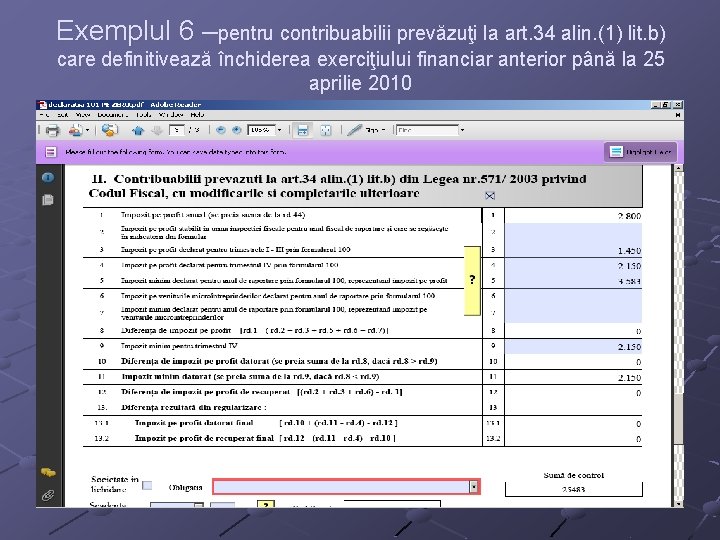Click the current page number field

click(177, 130)
